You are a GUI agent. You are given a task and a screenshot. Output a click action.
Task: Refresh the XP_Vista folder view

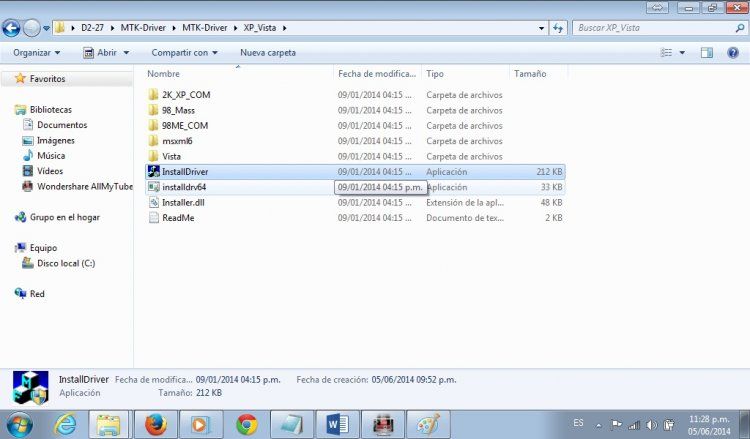click(558, 28)
